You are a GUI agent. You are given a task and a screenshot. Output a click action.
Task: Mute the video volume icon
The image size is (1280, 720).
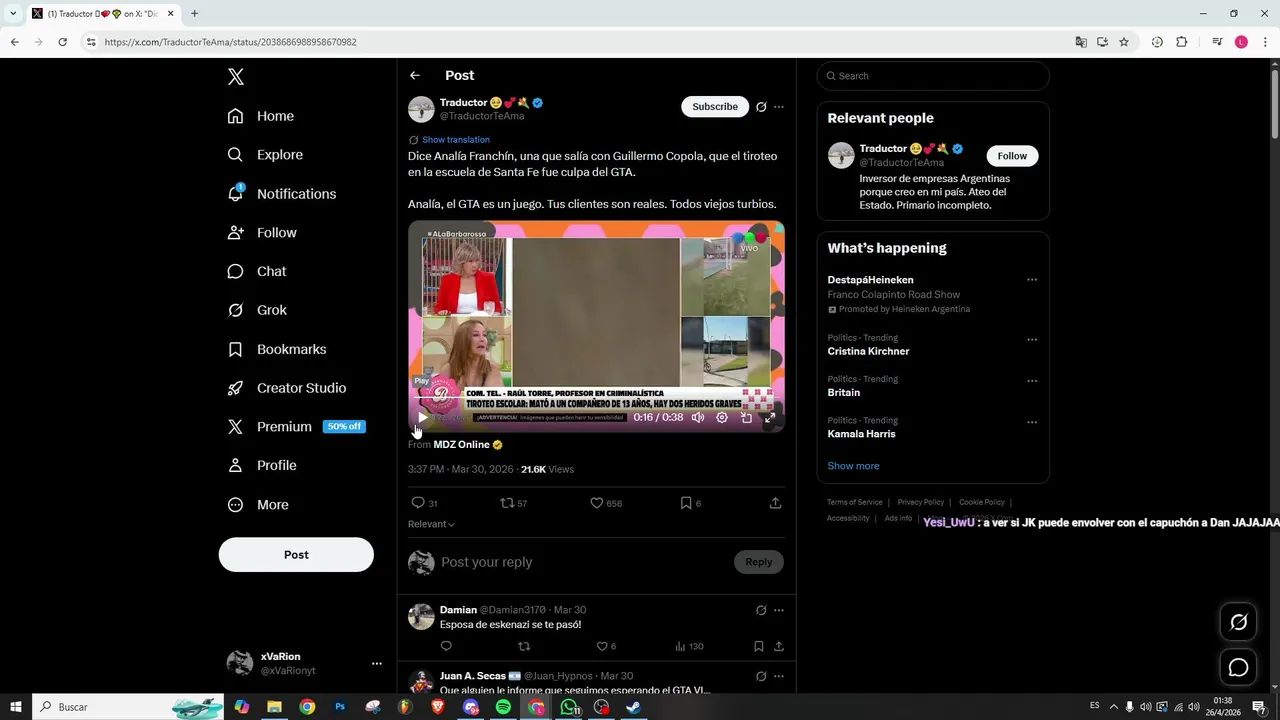698,417
